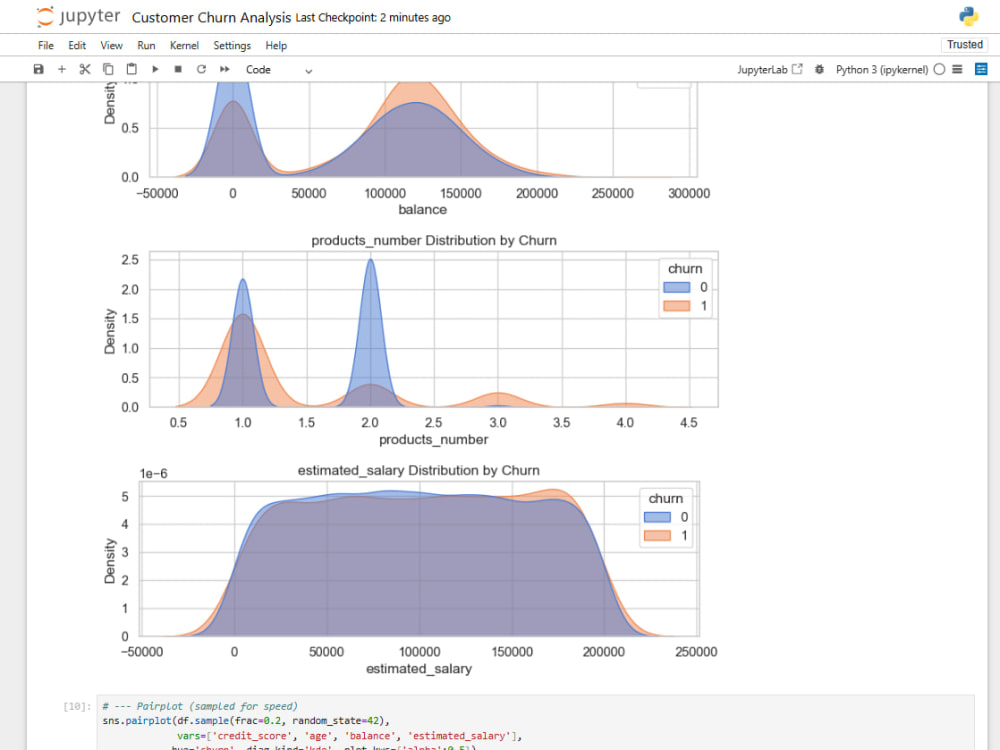Interrupt the kernel with the stop icon
The height and width of the screenshot is (750, 1000).
(x=178, y=69)
